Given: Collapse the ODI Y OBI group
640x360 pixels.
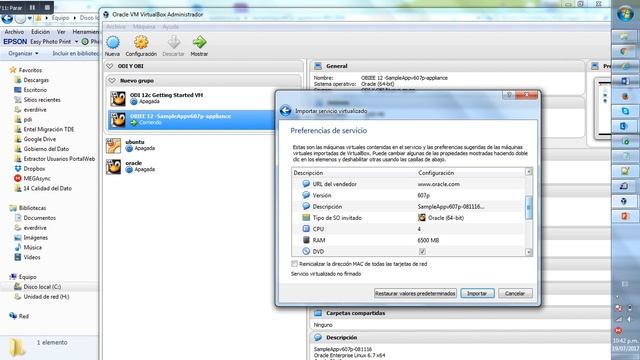Looking at the screenshot, I should [x=109, y=66].
